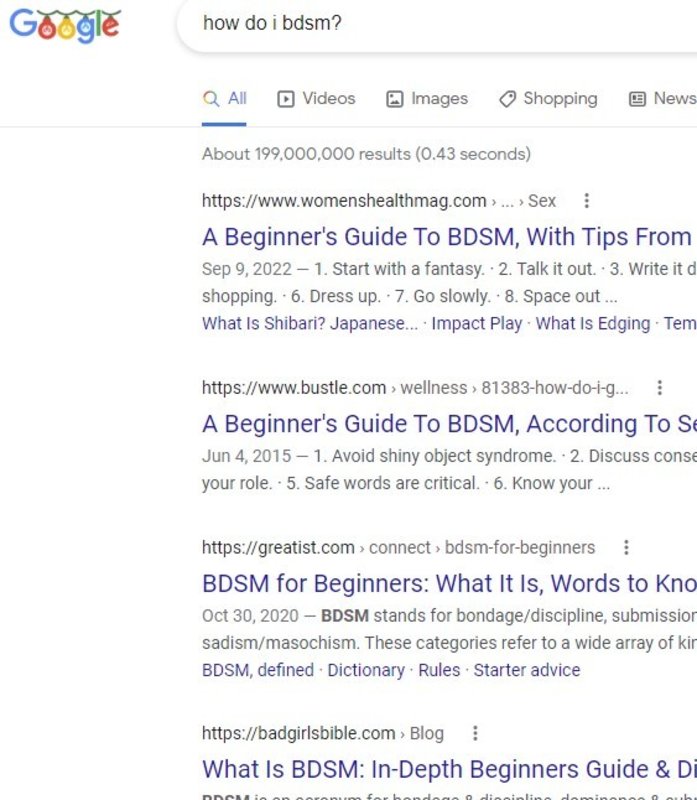This screenshot has width=697, height=800.
Task: Click the Google holiday logo
Action: pyautogui.click(x=65, y=25)
